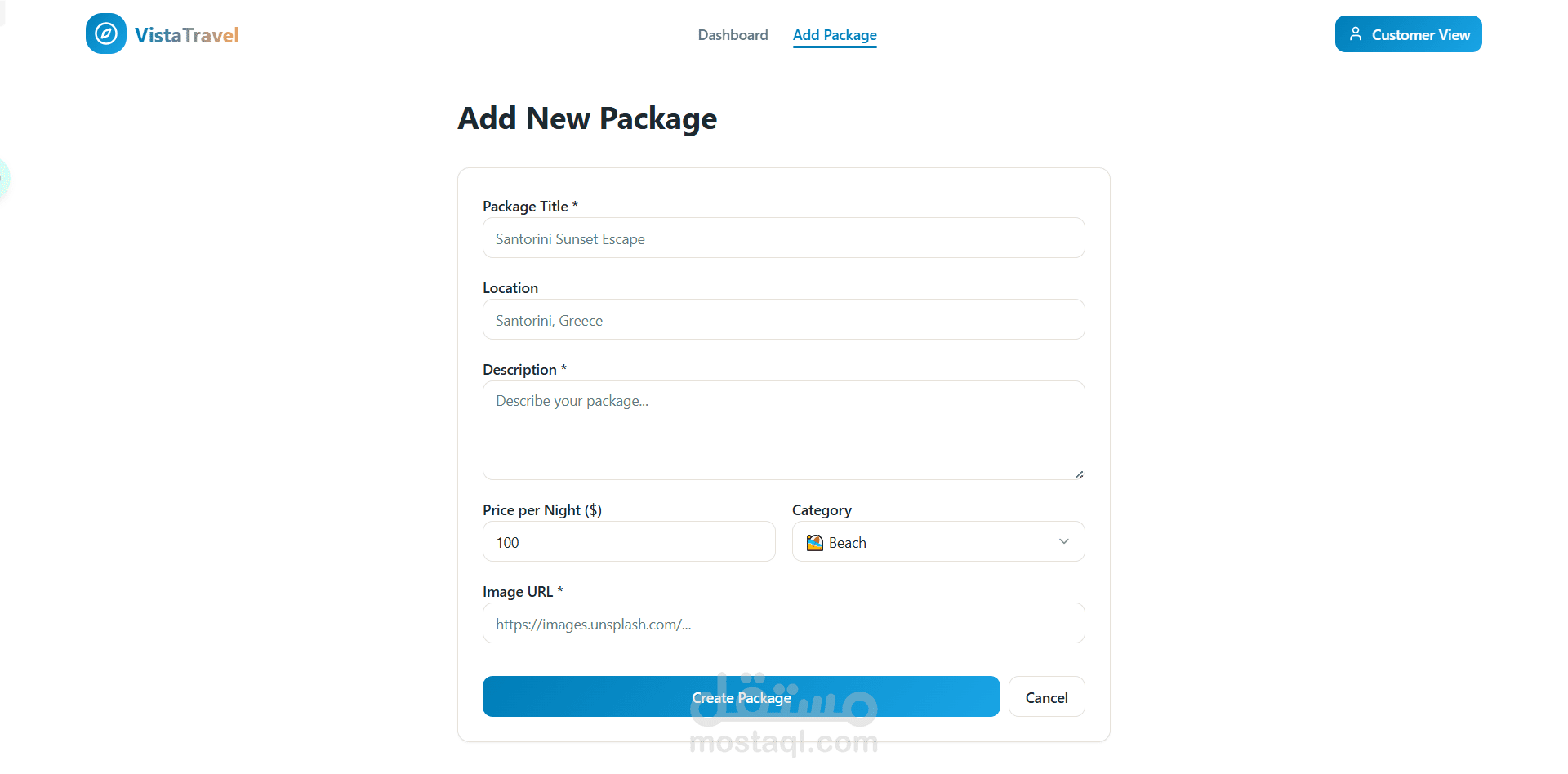The height and width of the screenshot is (774, 1568).
Task: Cancel the new package form
Action: (1046, 697)
